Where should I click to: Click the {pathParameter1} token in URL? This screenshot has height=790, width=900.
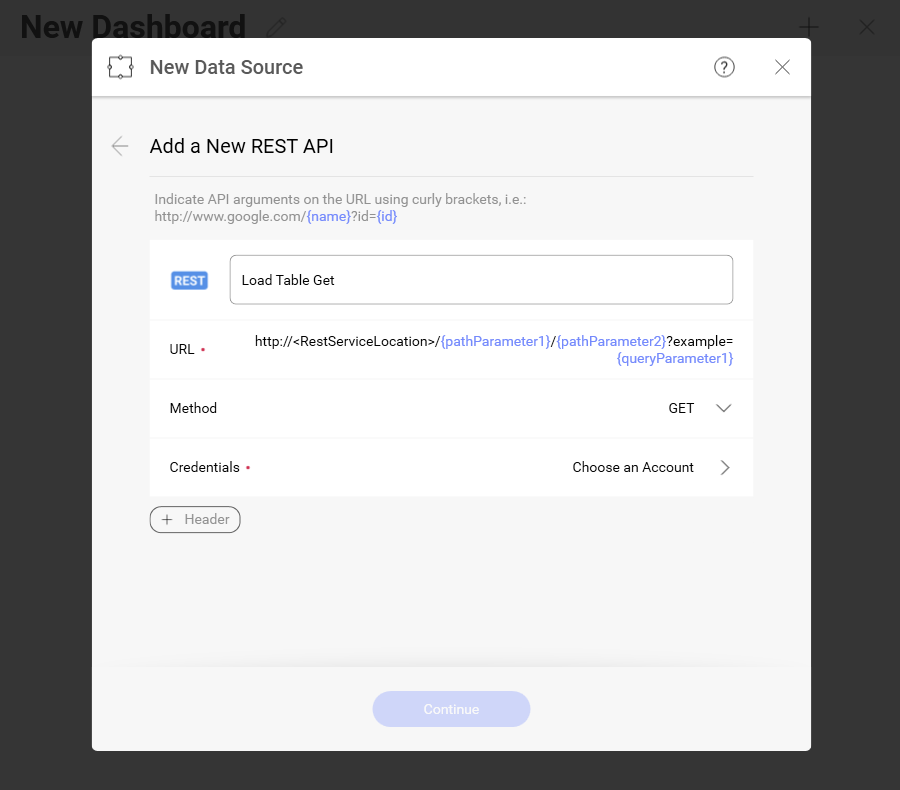tap(495, 341)
